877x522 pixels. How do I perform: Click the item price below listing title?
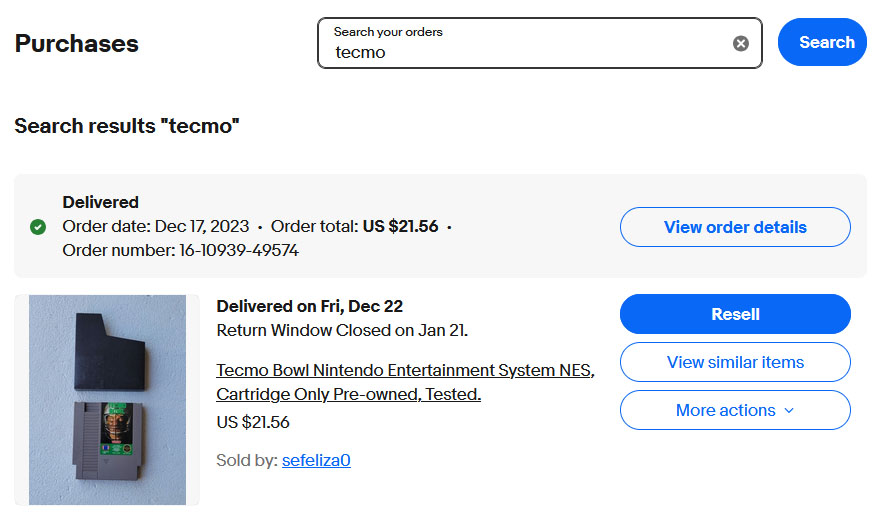[253, 422]
